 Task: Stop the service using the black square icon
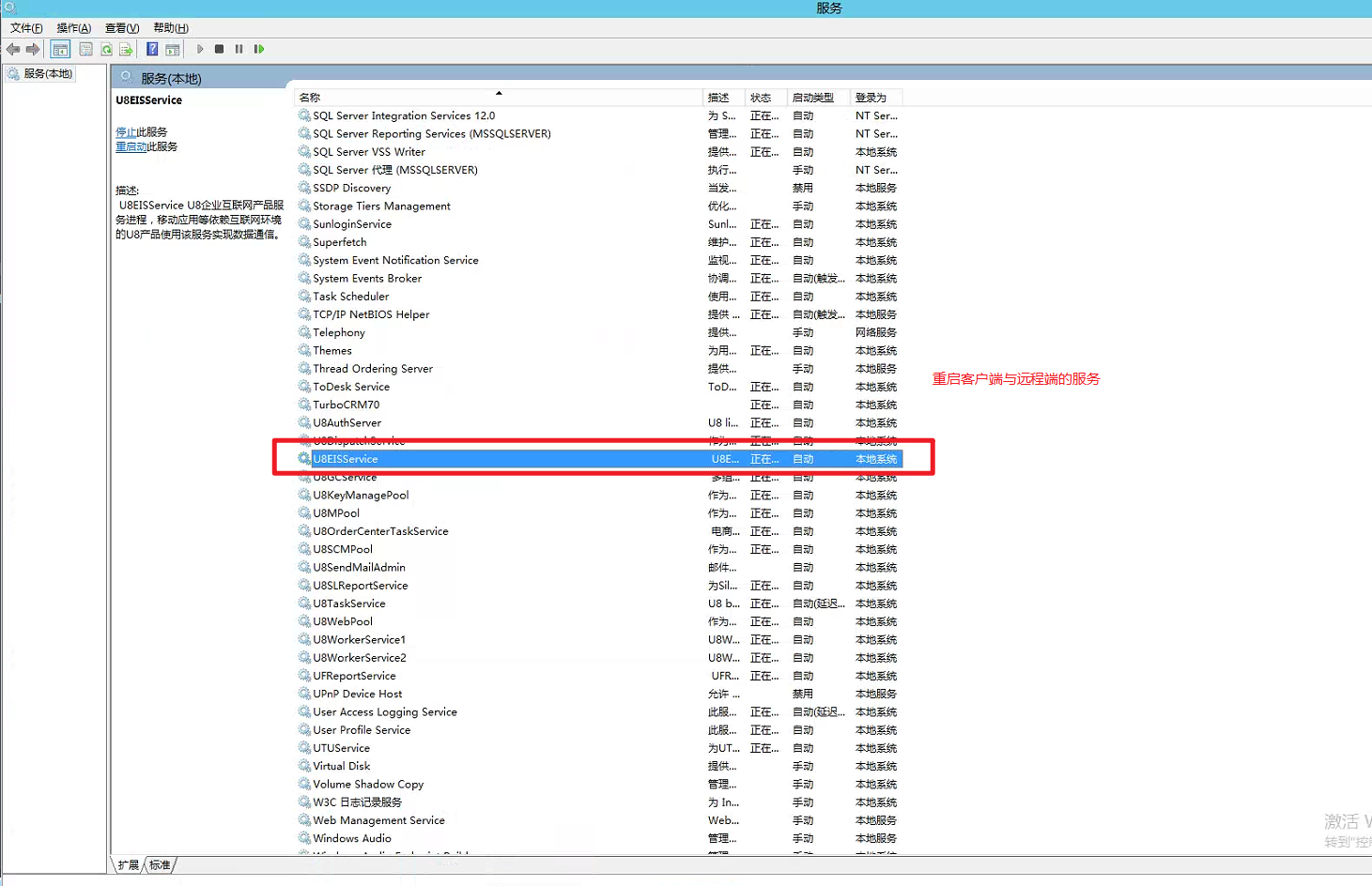coord(219,49)
